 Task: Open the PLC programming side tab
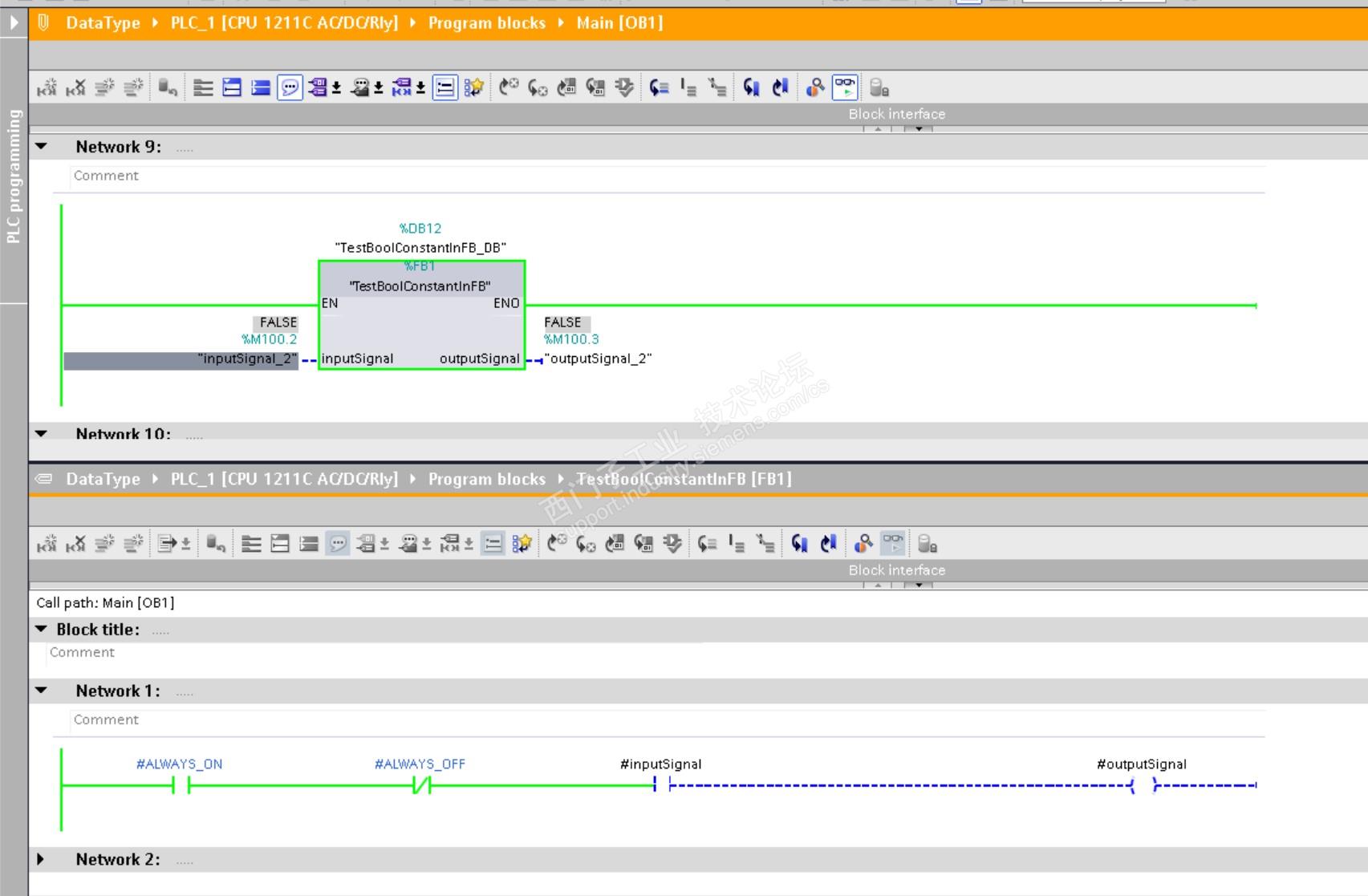coord(14,176)
